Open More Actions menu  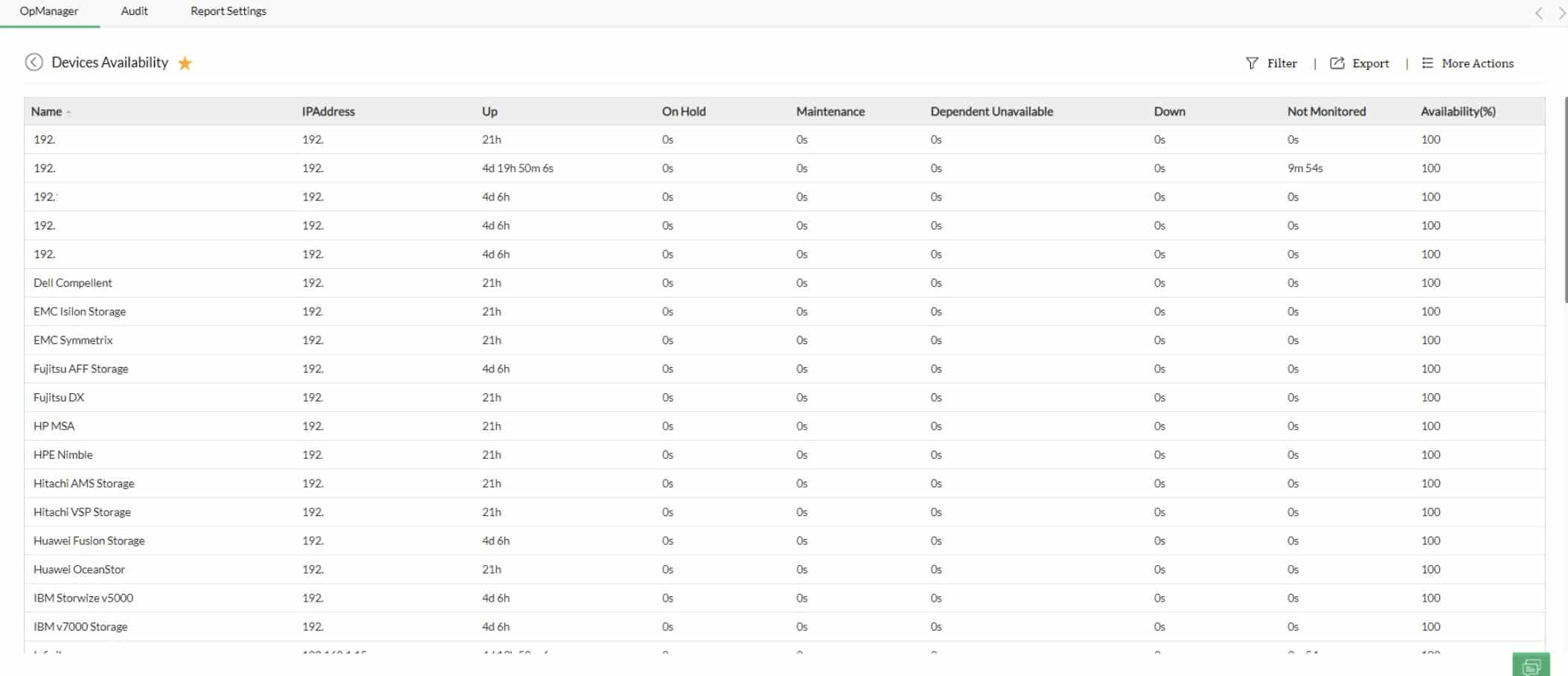[1477, 63]
